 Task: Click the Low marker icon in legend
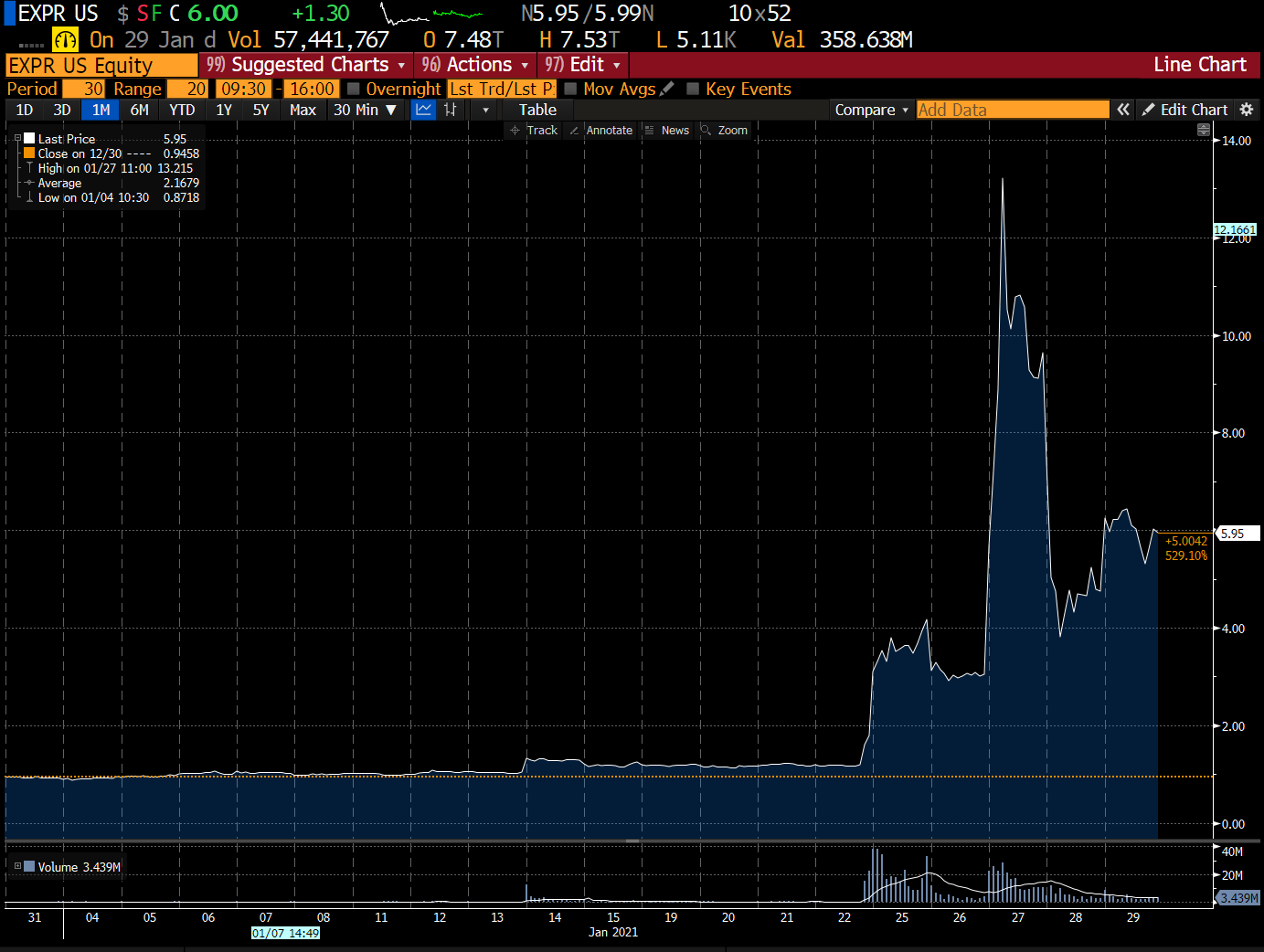(29, 197)
